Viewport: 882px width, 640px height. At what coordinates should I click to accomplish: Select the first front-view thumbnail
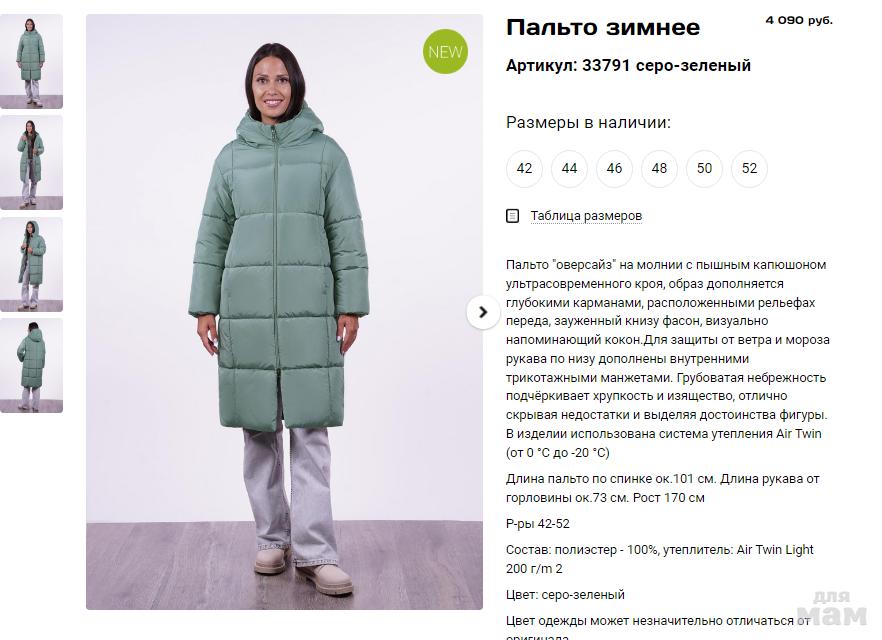tap(32, 61)
